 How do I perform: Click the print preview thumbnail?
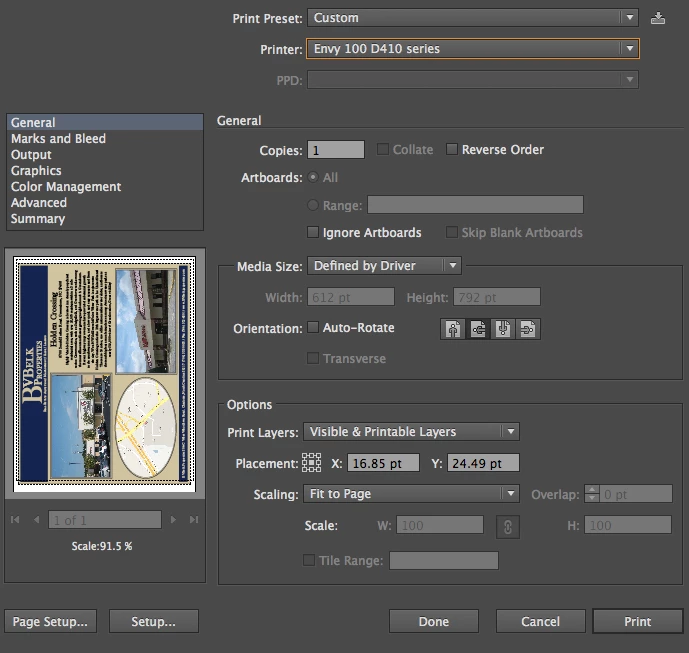(x=105, y=374)
